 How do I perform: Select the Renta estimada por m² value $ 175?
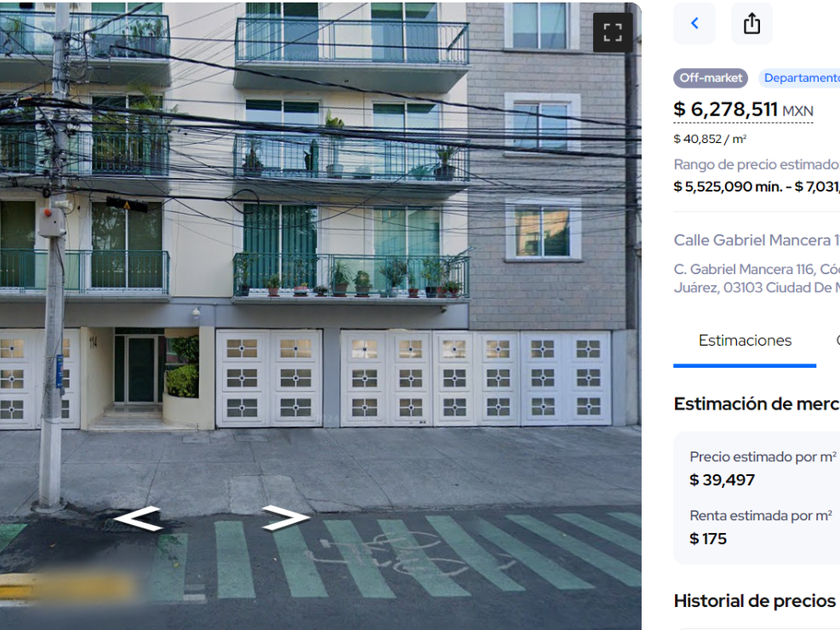click(x=708, y=539)
